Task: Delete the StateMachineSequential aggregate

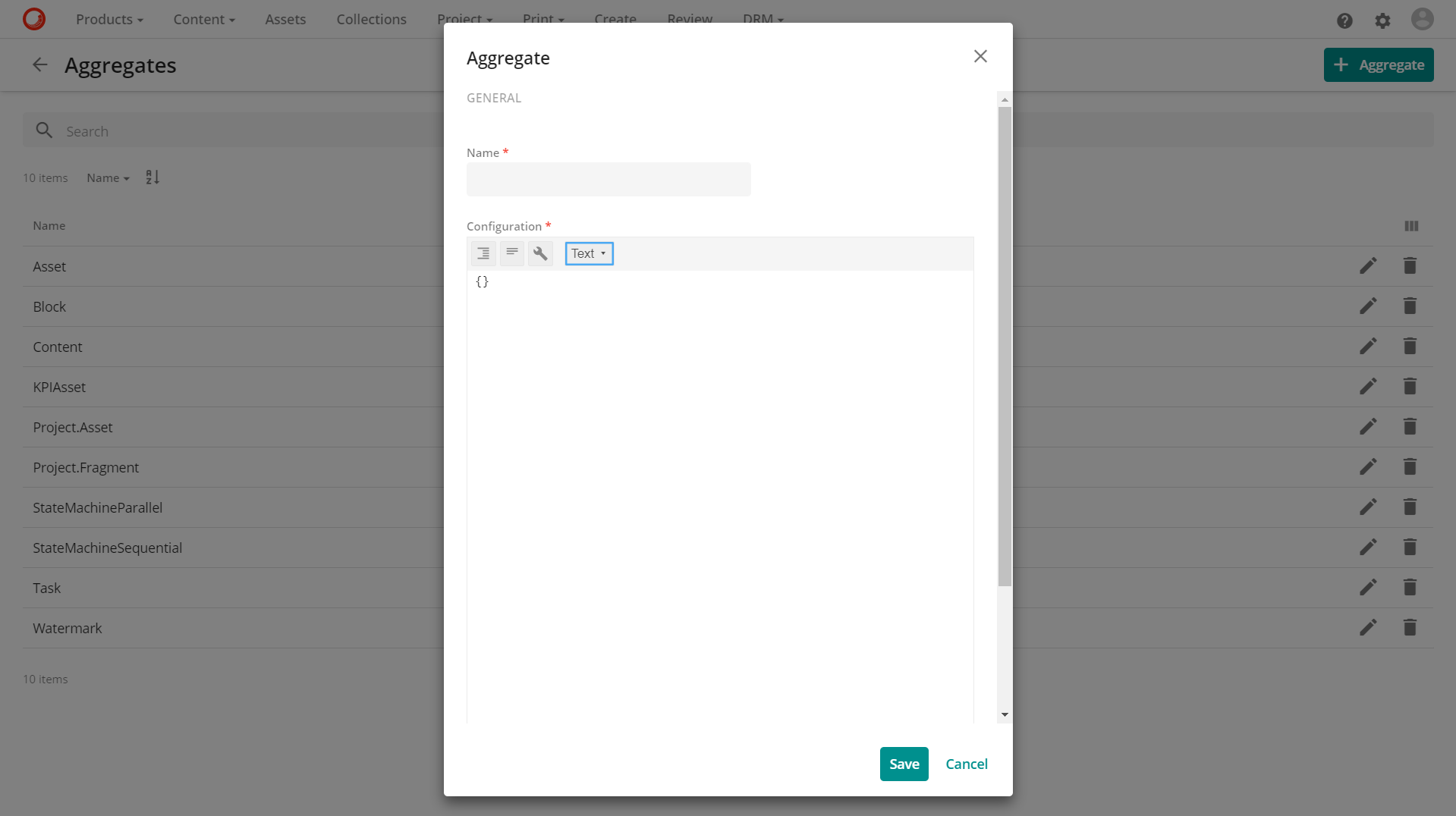Action: [x=1410, y=548]
